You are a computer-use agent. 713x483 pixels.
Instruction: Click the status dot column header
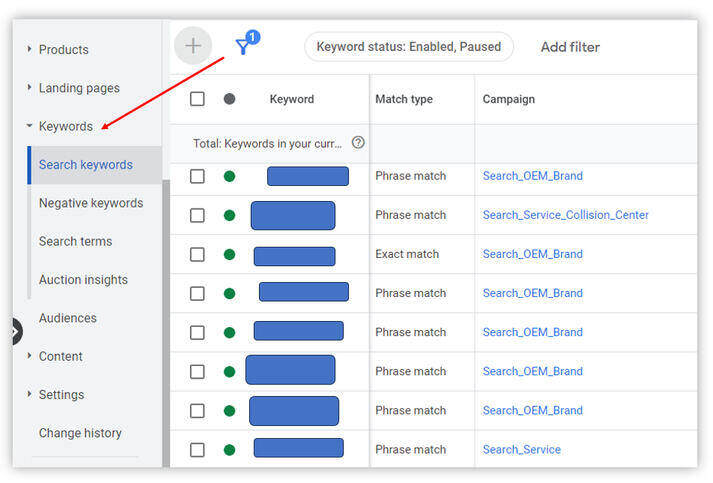point(230,99)
